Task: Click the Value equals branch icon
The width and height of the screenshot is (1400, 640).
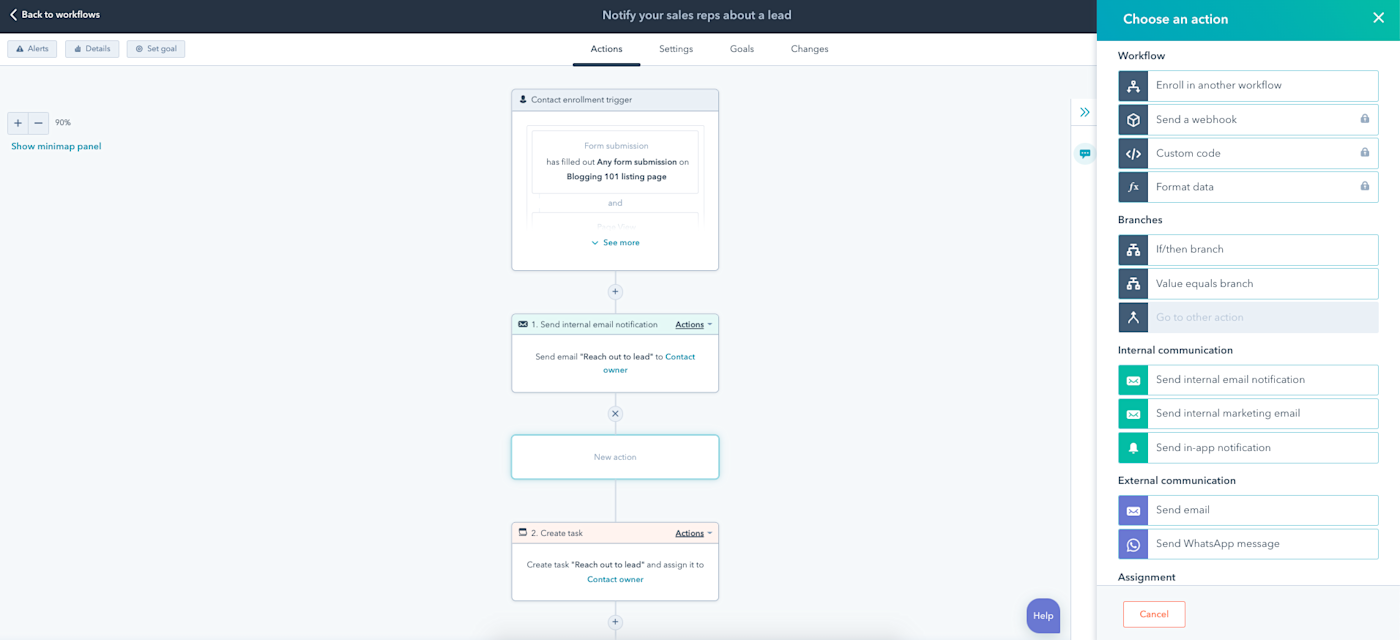Action: [x=1133, y=284]
